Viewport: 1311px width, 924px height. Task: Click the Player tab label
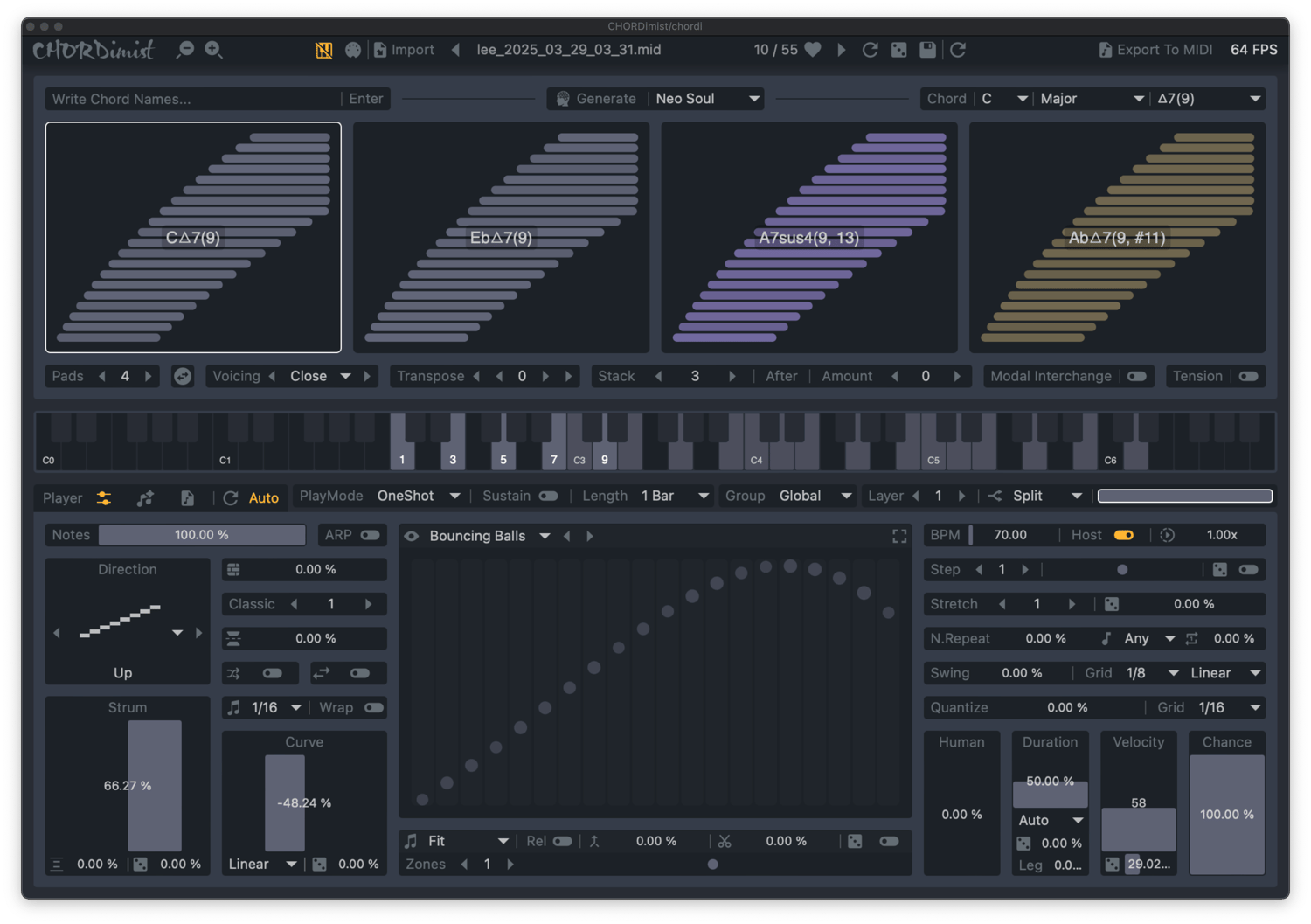coord(63,497)
